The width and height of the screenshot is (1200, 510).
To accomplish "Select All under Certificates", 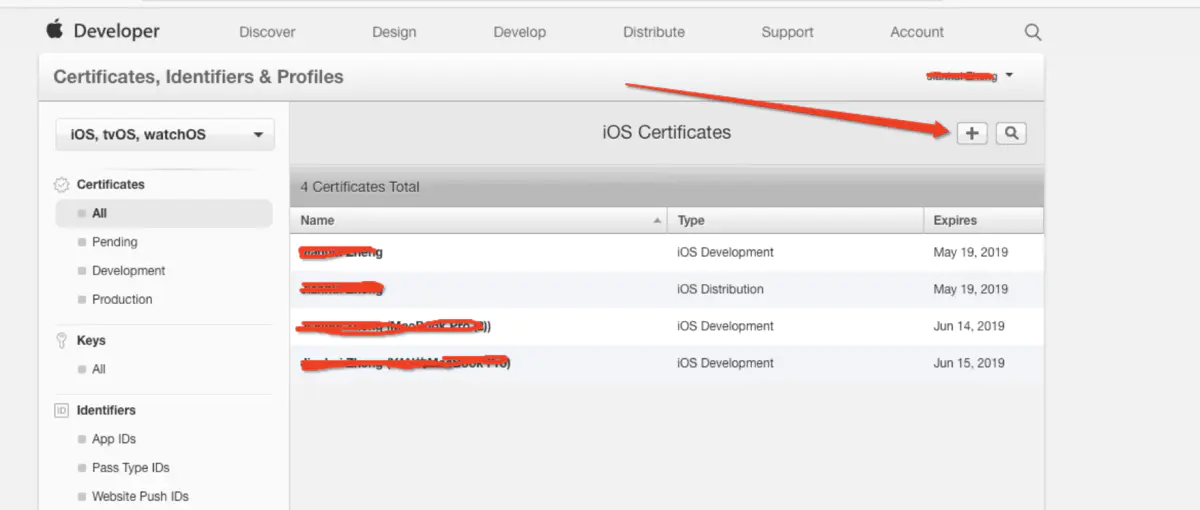I will click(x=165, y=213).
